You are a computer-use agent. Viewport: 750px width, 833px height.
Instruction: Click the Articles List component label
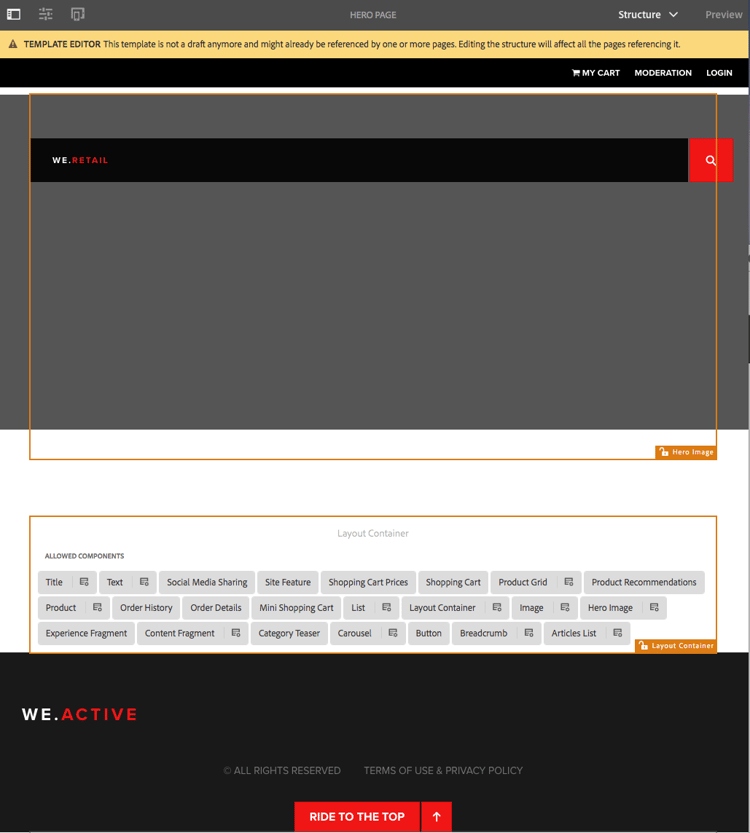(574, 633)
